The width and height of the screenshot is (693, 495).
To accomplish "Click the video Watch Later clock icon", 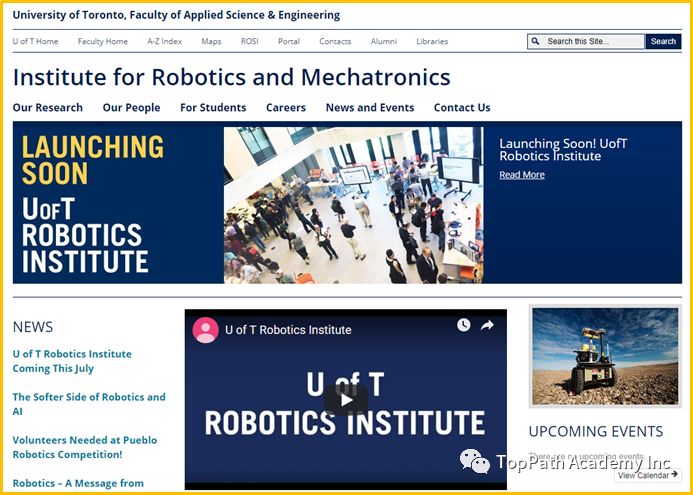I will click(x=463, y=325).
